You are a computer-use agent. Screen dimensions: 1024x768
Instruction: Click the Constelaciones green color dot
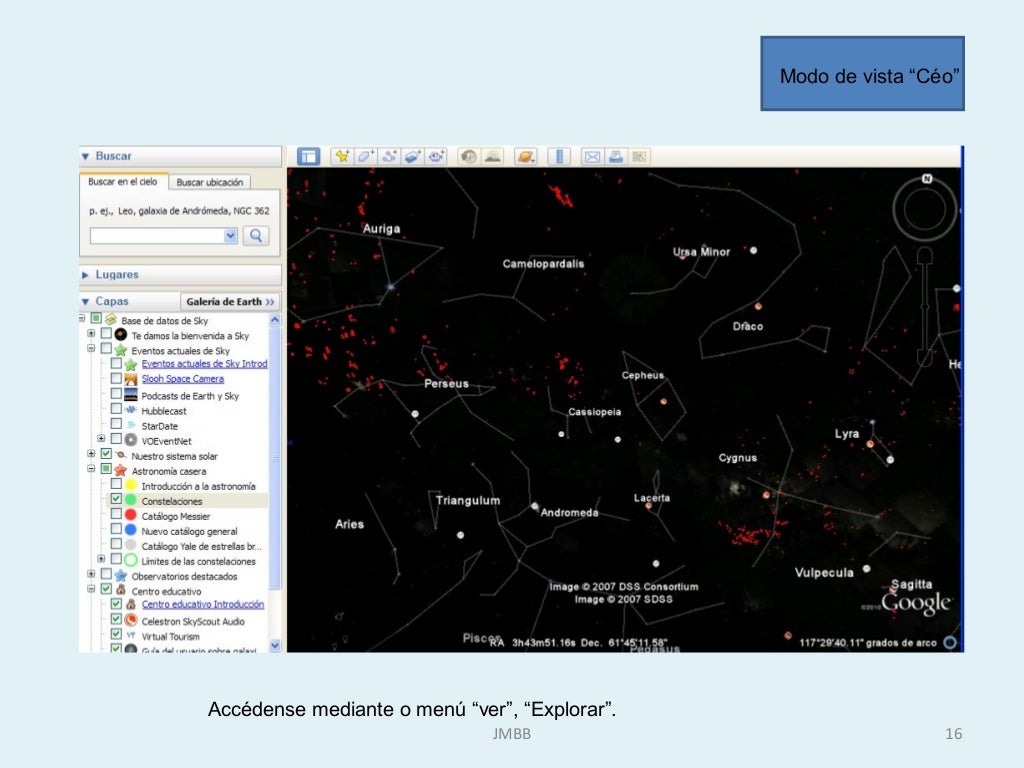pos(131,500)
